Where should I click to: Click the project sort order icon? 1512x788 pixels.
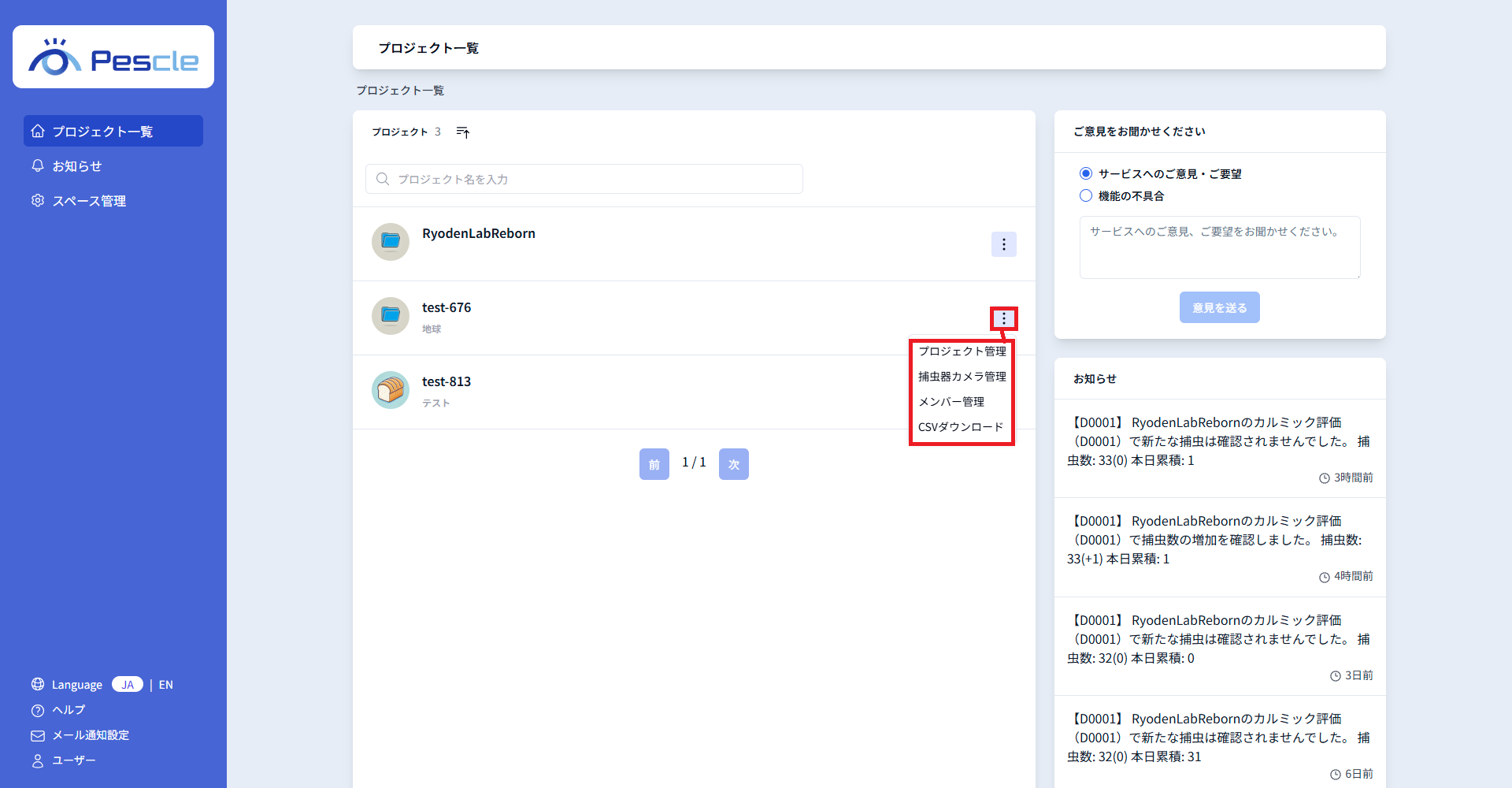click(463, 132)
